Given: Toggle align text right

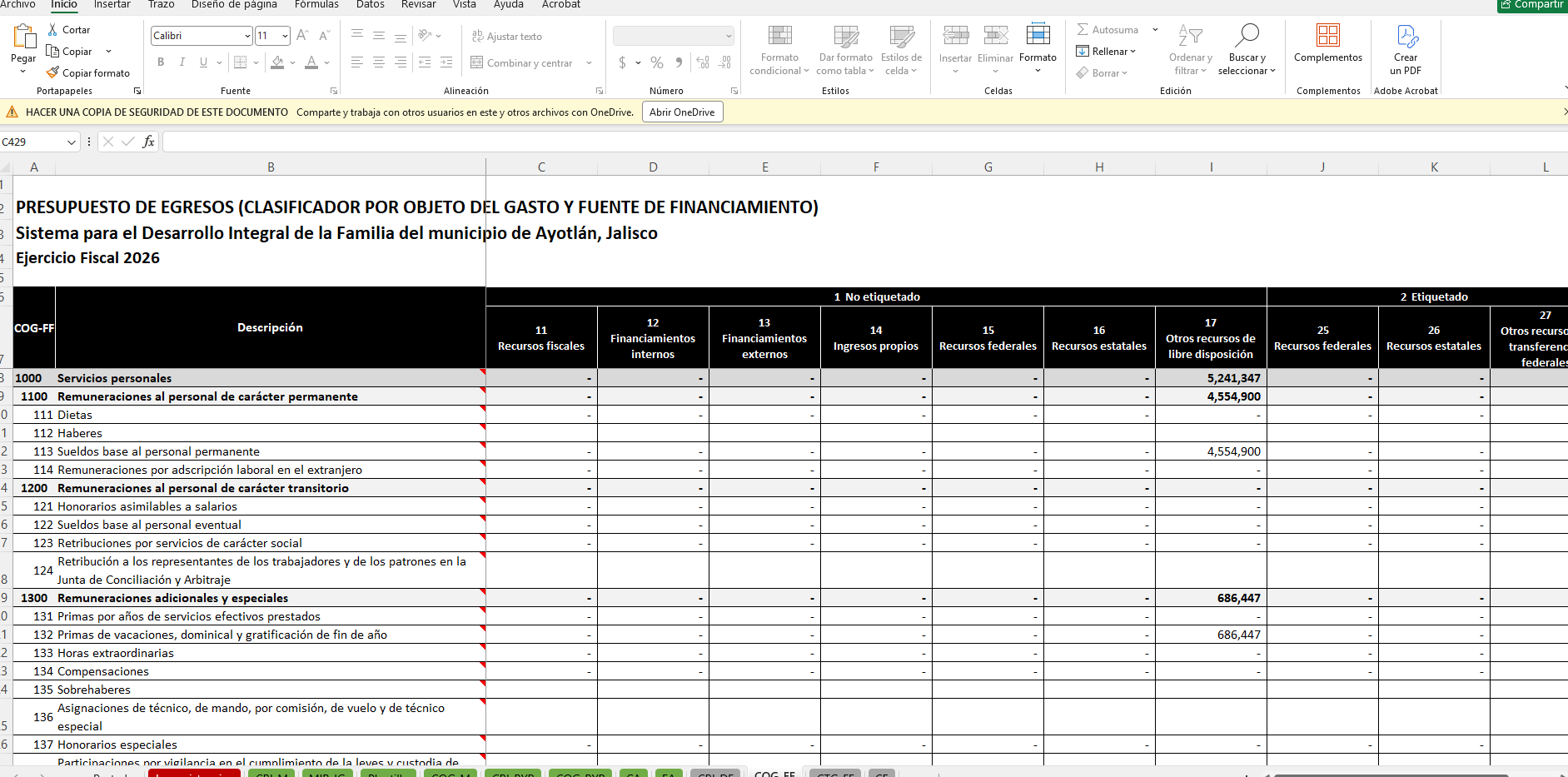Looking at the screenshot, I should coord(401,62).
